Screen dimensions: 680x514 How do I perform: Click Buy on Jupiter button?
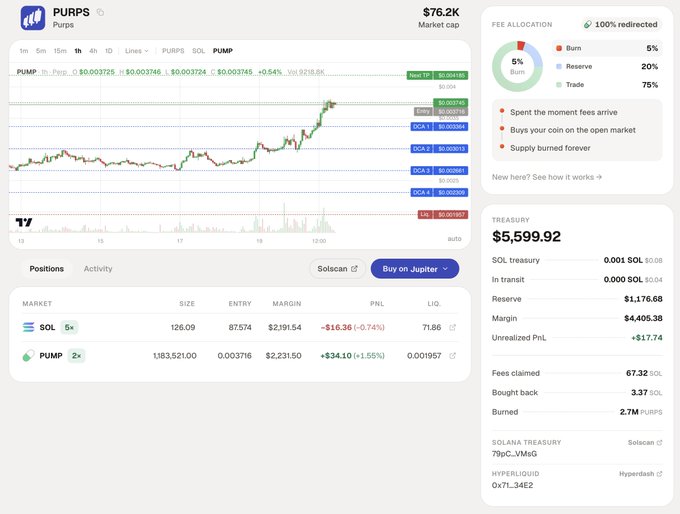pos(415,269)
